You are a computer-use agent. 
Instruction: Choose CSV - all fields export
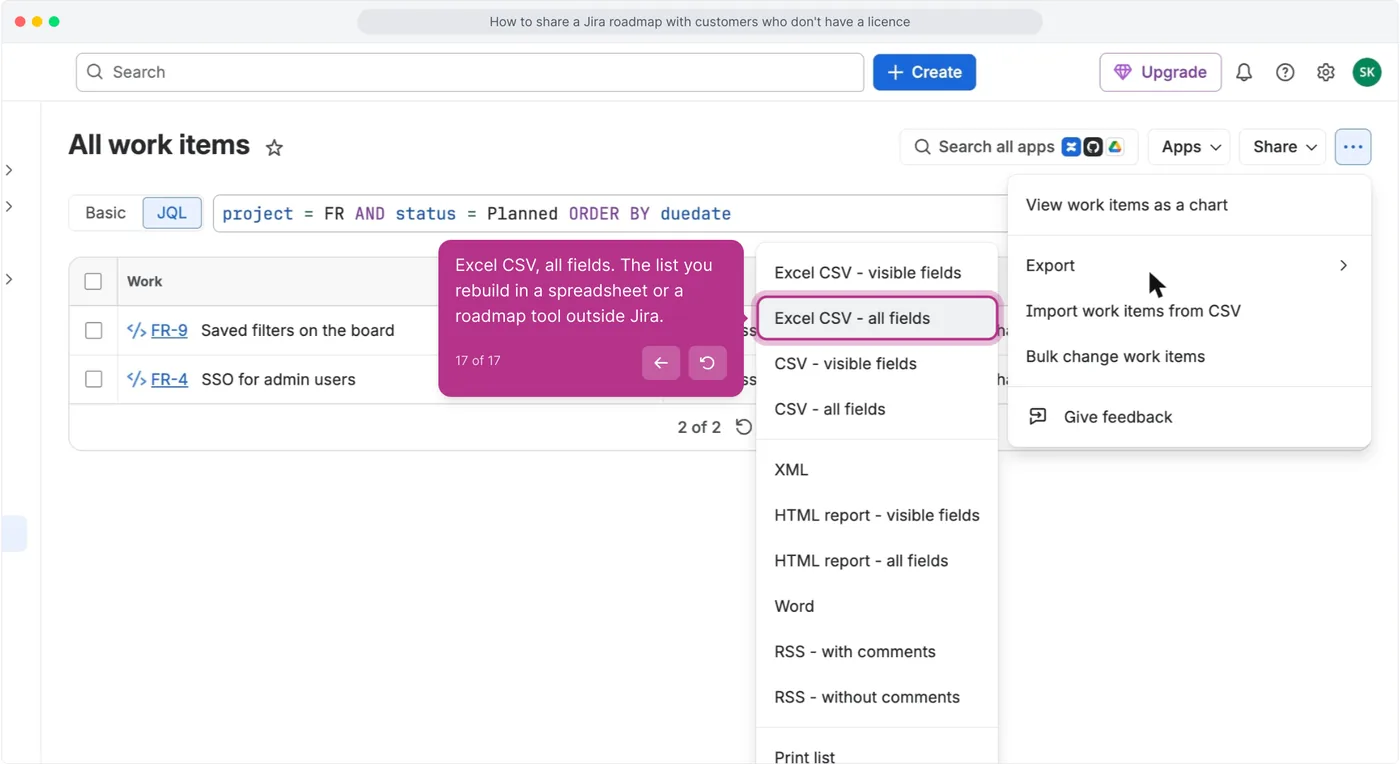click(x=877, y=409)
